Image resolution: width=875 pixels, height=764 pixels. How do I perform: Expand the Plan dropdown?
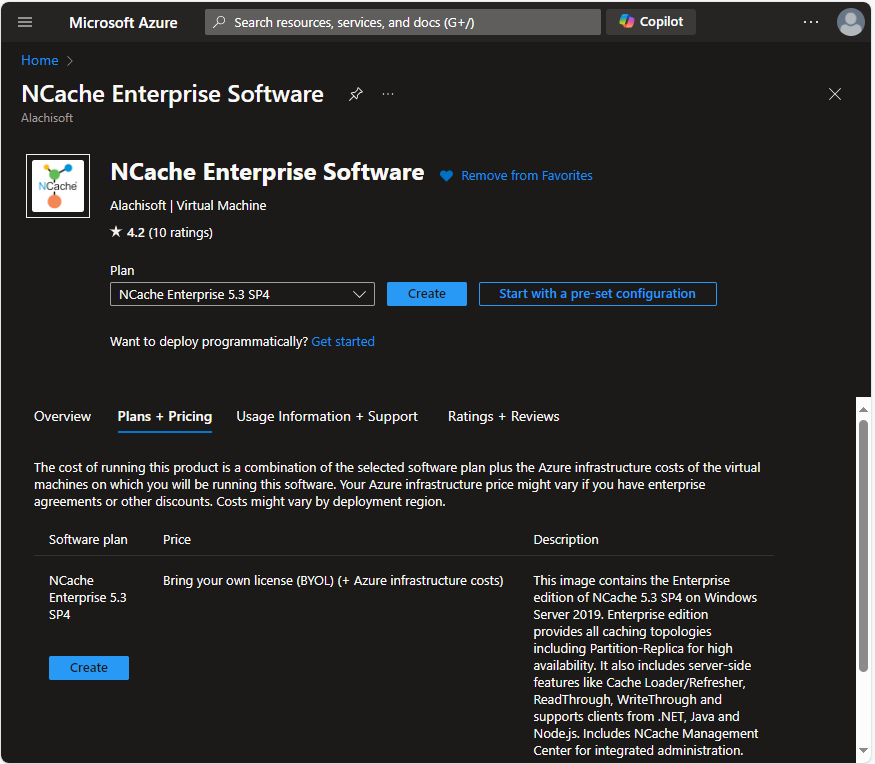point(242,294)
